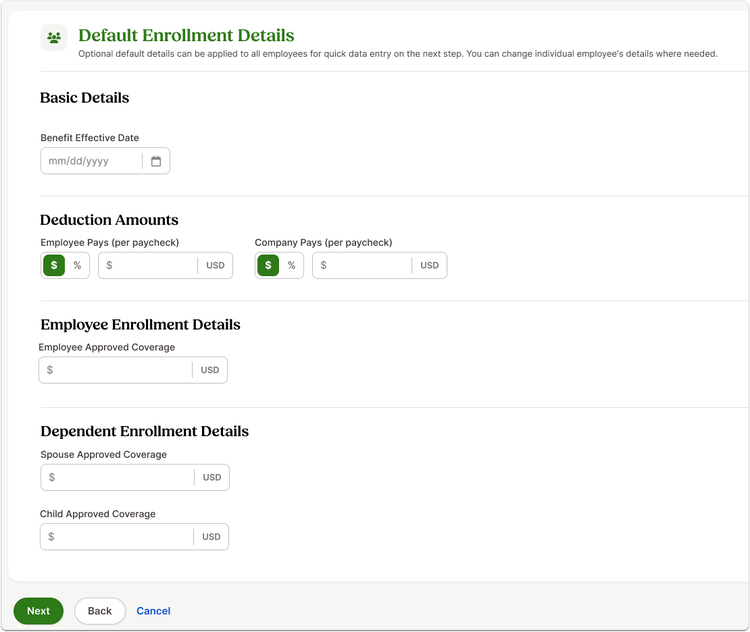Open the calendar date picker icon

[156, 161]
